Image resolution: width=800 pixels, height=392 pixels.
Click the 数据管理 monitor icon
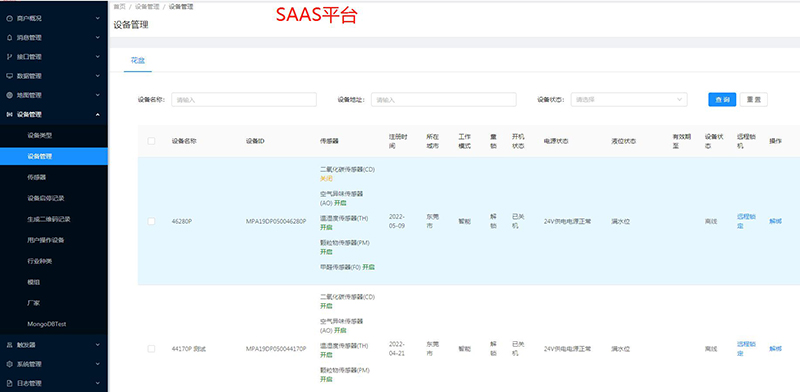9,76
